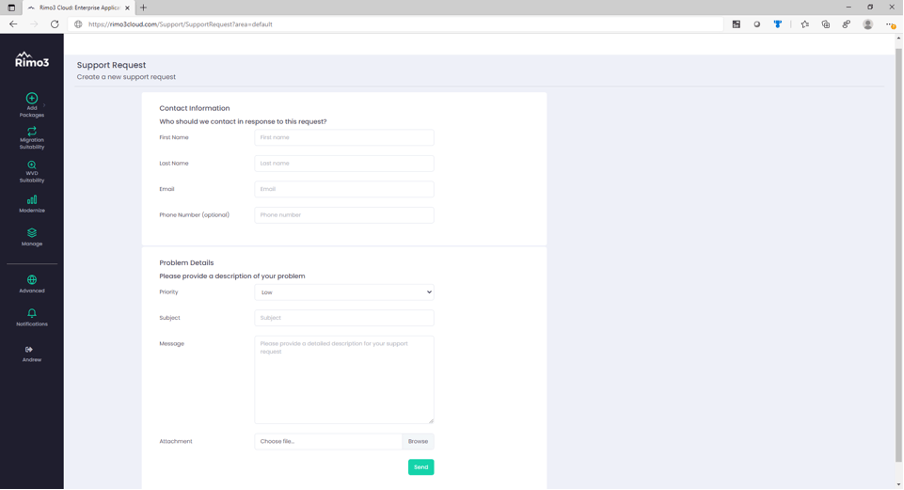904x490 pixels.
Task: Open Add Packages in the sidebar
Action: pyautogui.click(x=32, y=99)
